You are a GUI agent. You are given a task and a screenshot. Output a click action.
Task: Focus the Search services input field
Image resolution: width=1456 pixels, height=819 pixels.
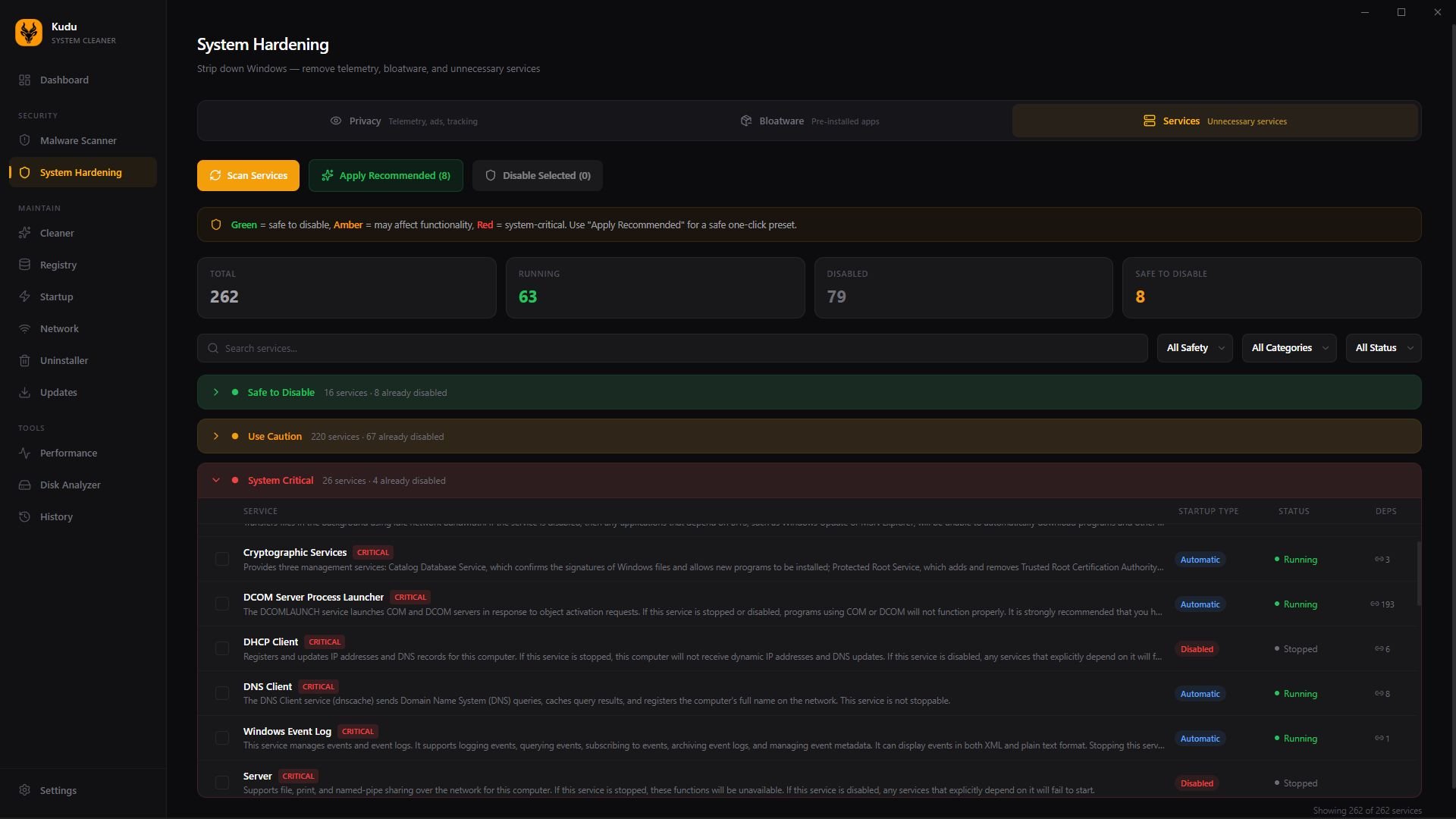point(672,348)
